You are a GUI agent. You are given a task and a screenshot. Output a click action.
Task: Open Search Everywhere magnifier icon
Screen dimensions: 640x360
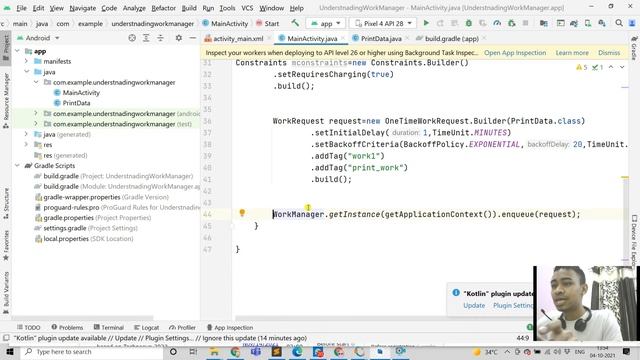point(619,23)
